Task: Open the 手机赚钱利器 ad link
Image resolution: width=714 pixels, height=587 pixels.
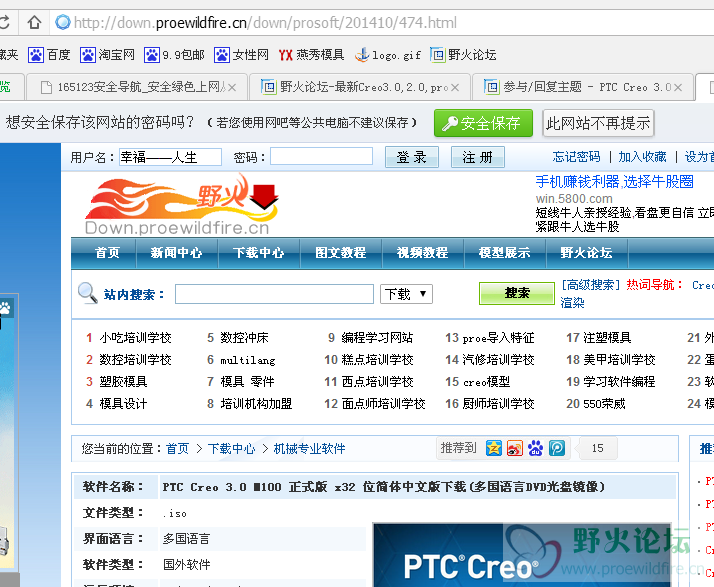Action: [614, 182]
